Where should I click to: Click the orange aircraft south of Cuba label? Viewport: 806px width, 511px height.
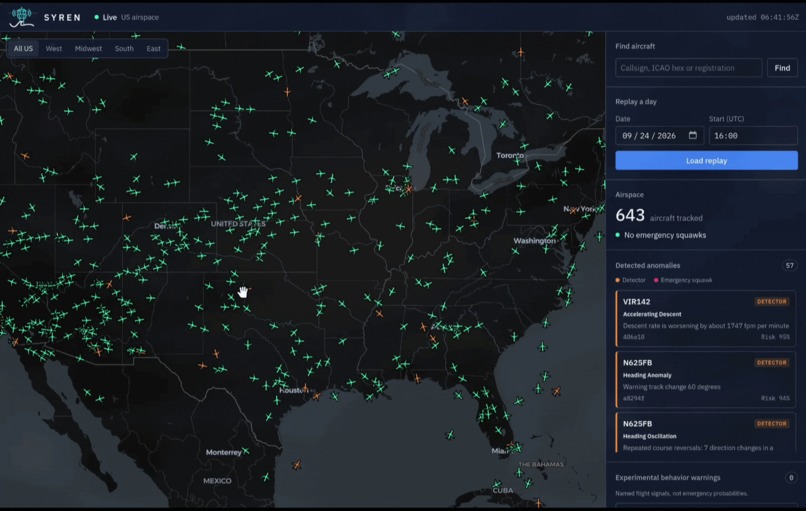[x=538, y=502]
